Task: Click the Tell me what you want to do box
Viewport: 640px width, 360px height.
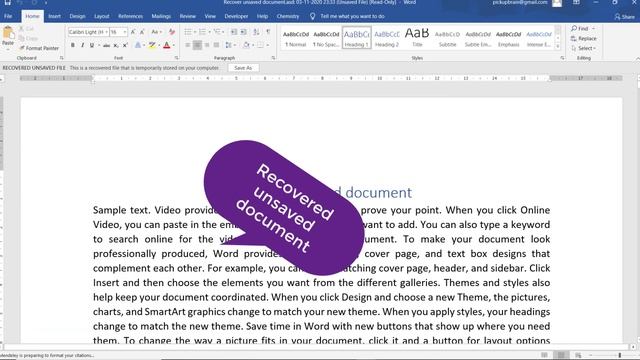Action: tap(352, 17)
